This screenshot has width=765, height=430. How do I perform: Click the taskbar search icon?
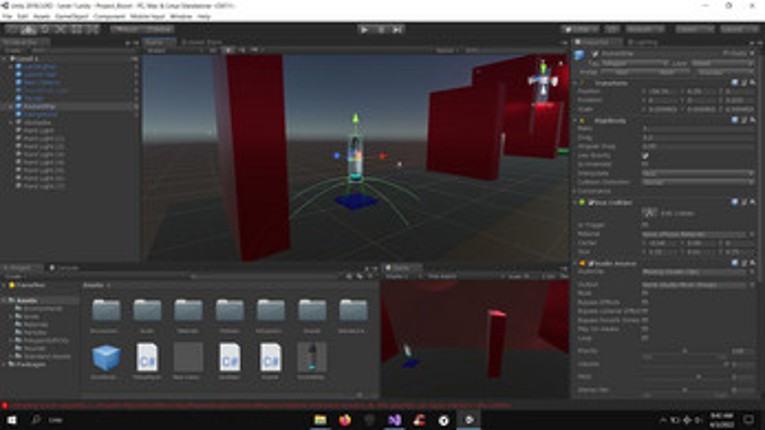[36, 420]
